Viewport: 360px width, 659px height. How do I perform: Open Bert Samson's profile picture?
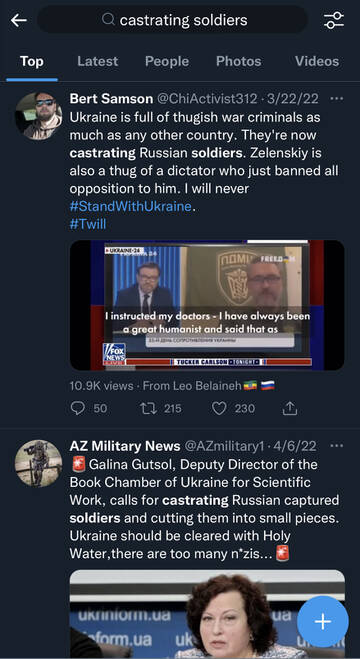[39, 116]
